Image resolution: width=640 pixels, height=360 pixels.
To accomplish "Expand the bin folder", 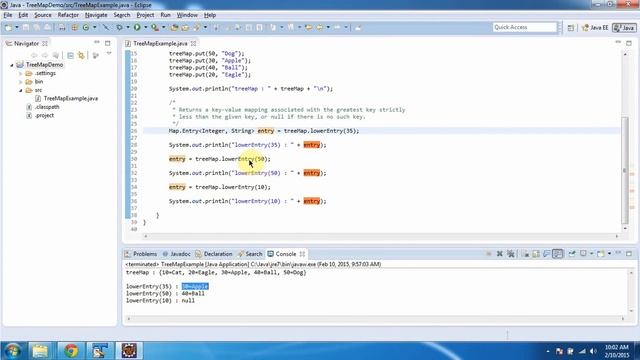I will pos(20,82).
